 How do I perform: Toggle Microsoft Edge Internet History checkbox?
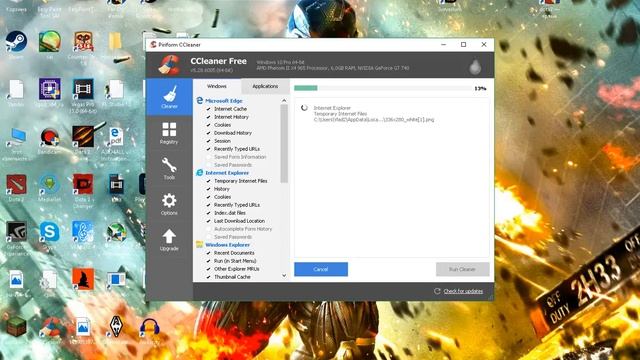coord(209,117)
